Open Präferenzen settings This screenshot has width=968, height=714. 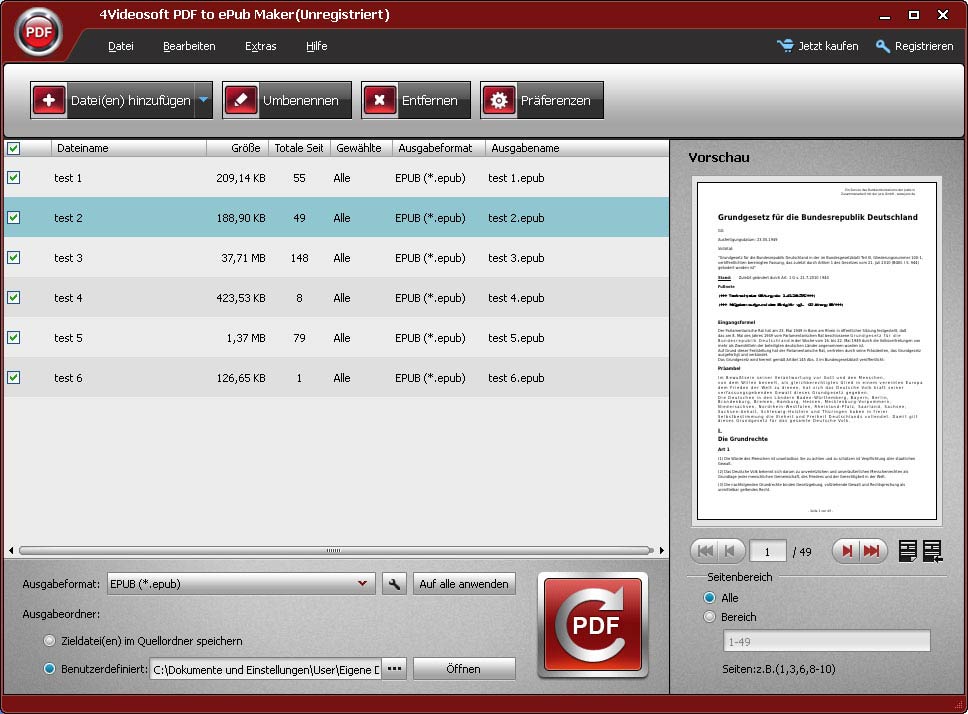[x=541, y=100]
